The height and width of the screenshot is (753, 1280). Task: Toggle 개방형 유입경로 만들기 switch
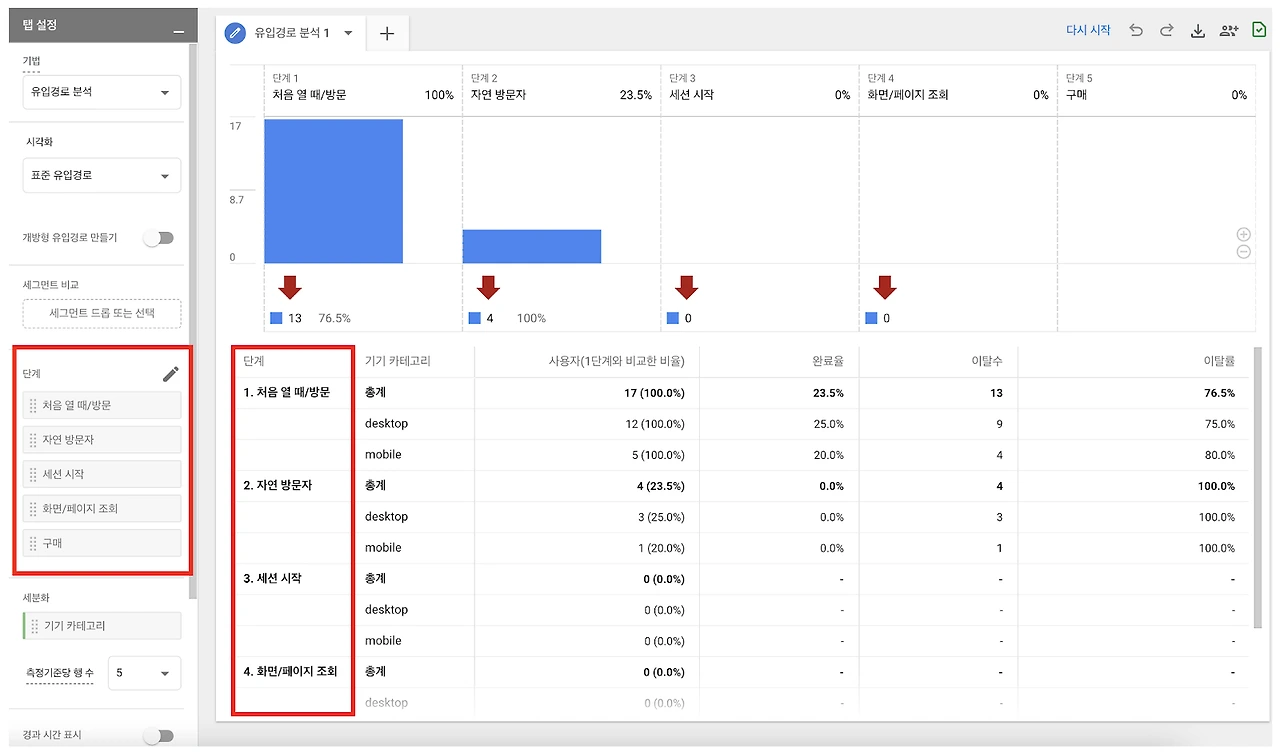pos(159,238)
